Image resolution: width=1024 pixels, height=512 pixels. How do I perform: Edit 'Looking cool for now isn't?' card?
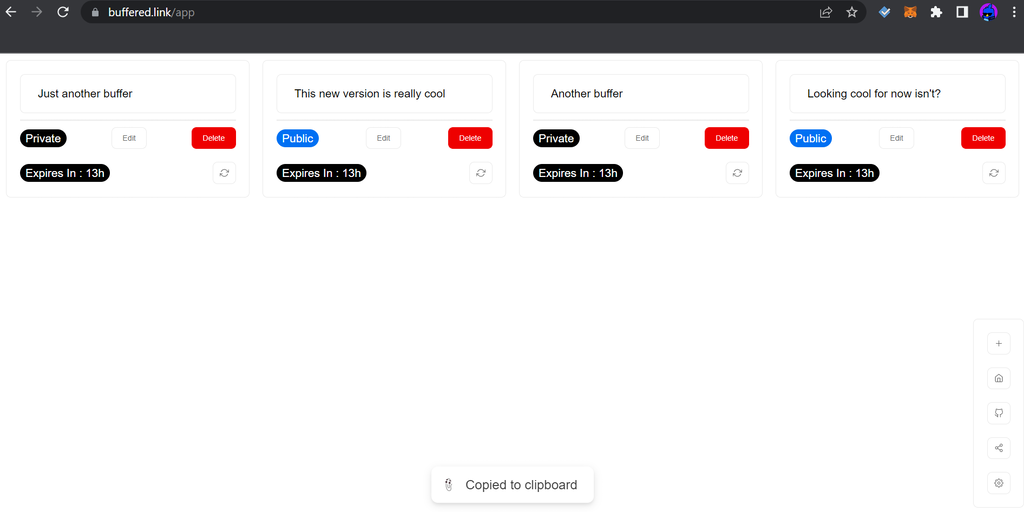point(897,138)
